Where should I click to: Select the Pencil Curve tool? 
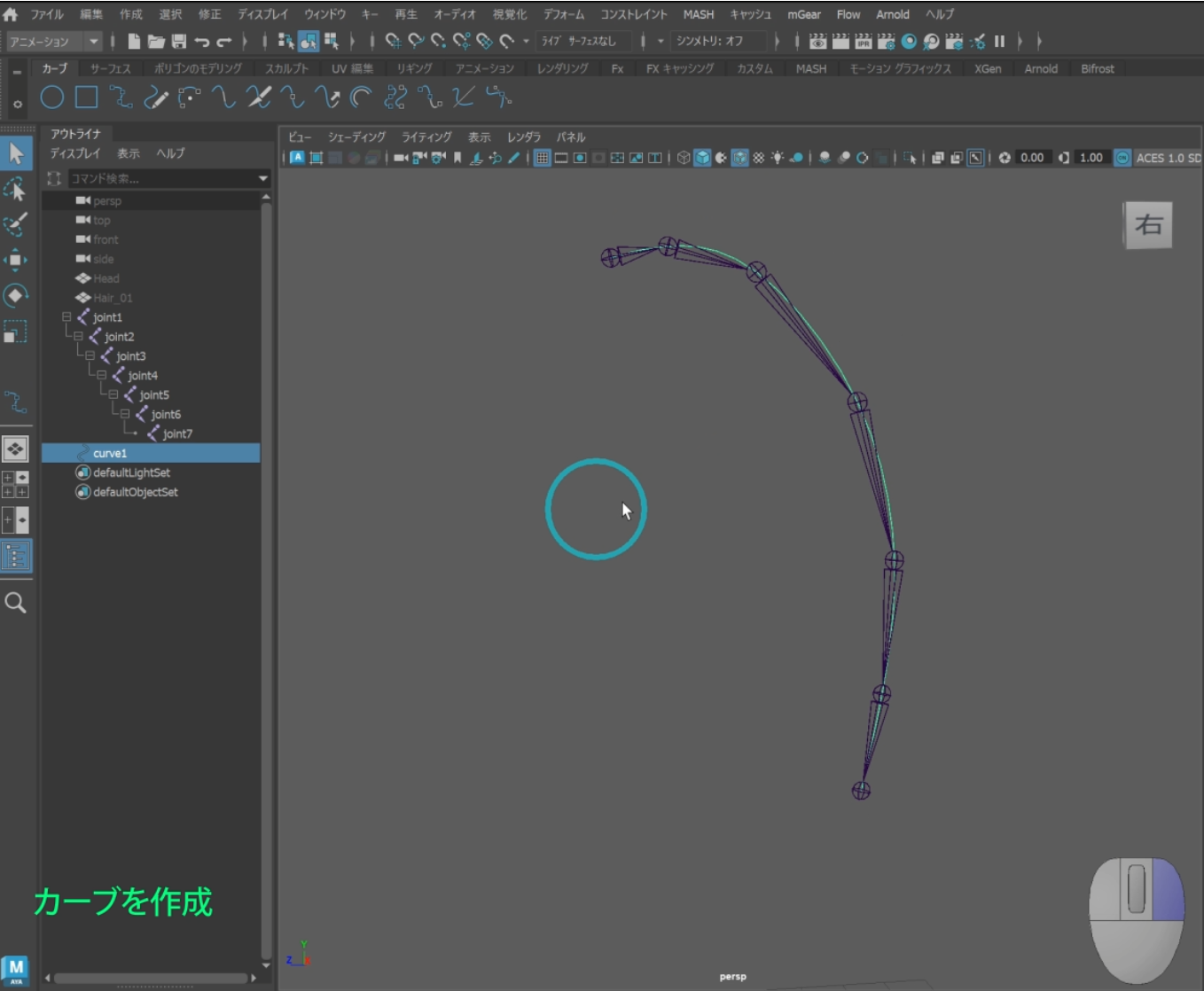156,98
